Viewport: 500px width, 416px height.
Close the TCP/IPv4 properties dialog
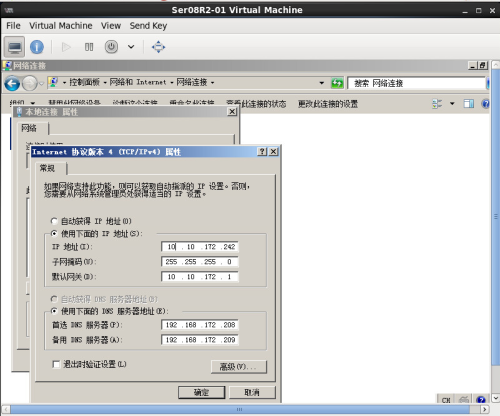pos(273,152)
